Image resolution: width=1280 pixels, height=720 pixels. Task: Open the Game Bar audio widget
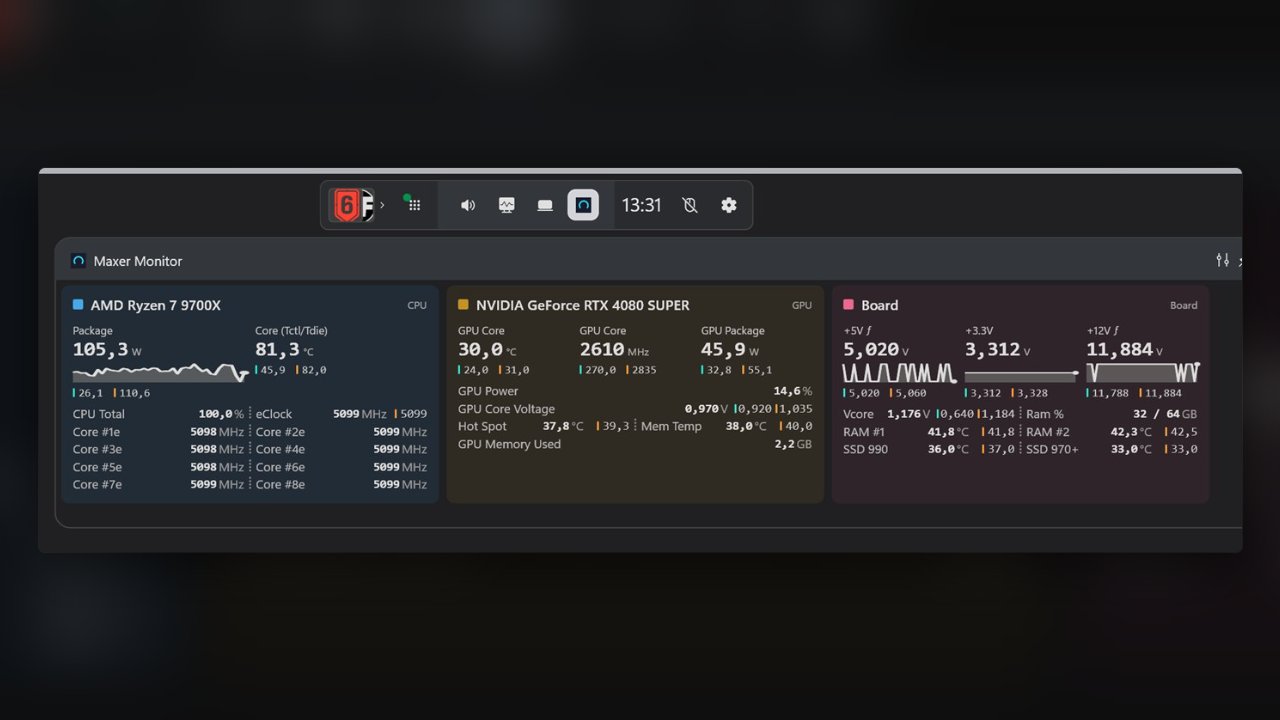(467, 205)
